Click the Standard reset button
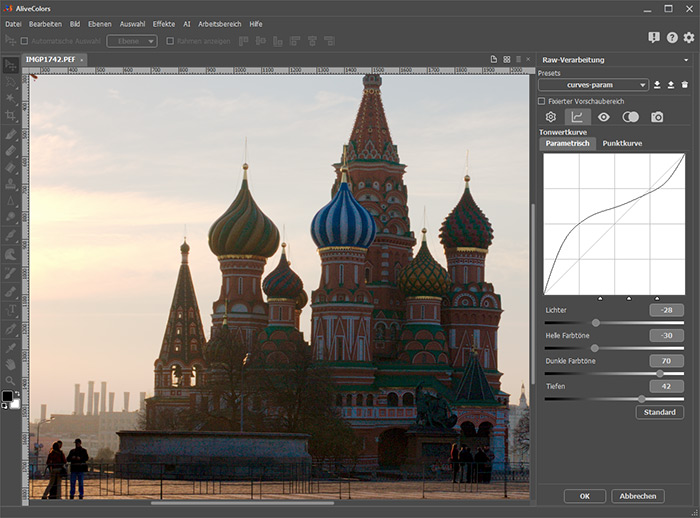This screenshot has height=518, width=700. (x=659, y=412)
